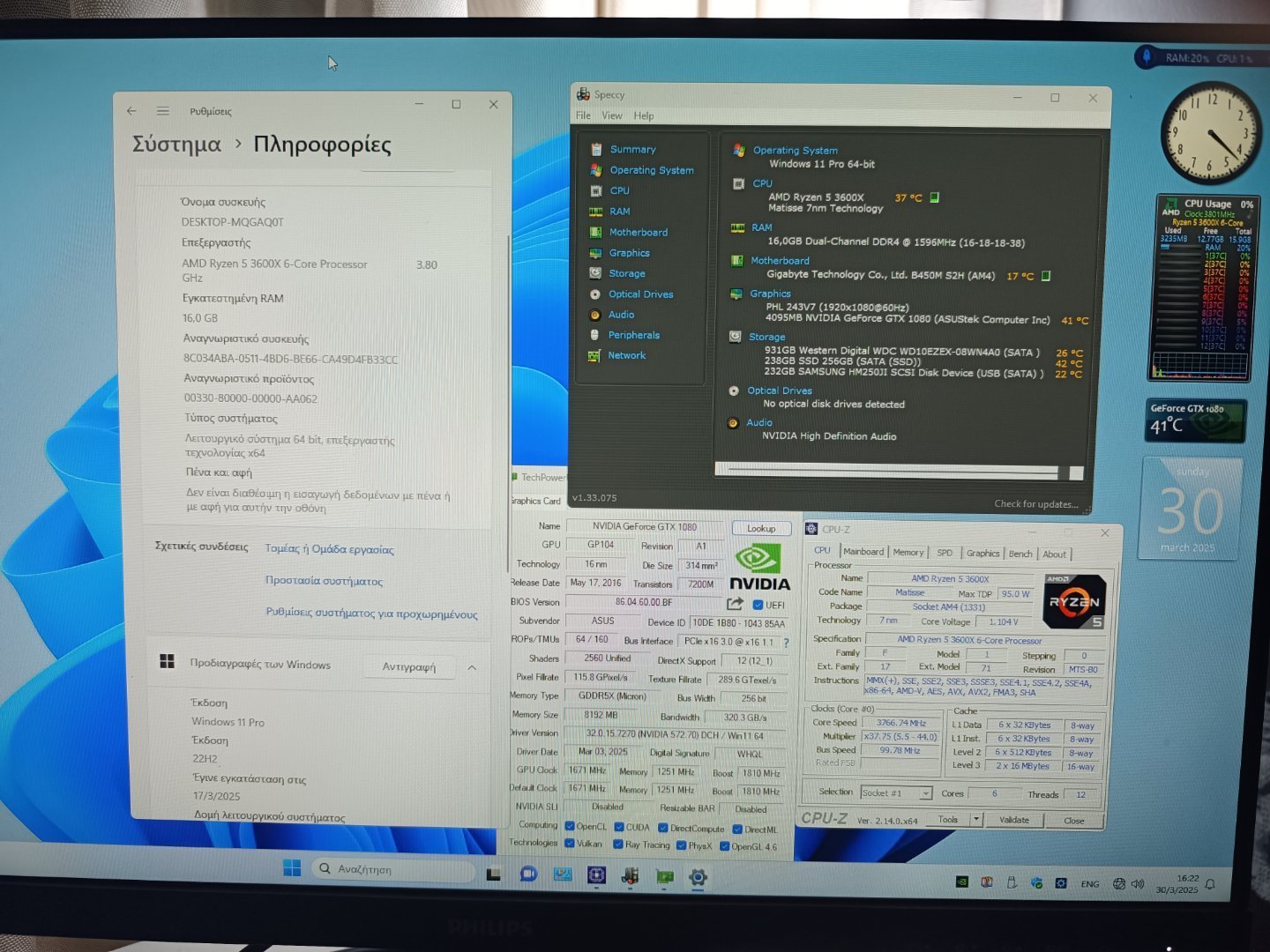This screenshot has width=1270, height=952.
Task: Click the green temperature indicator beside 17 °C
Action: pyautogui.click(x=1046, y=276)
